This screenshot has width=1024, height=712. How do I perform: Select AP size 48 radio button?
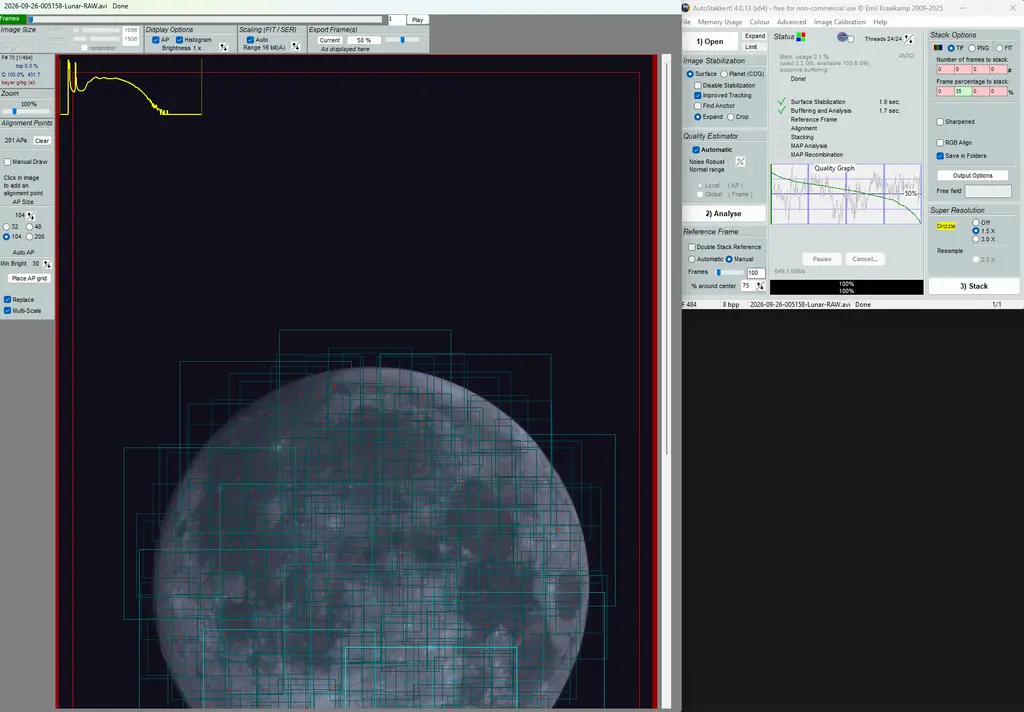click(x=29, y=227)
